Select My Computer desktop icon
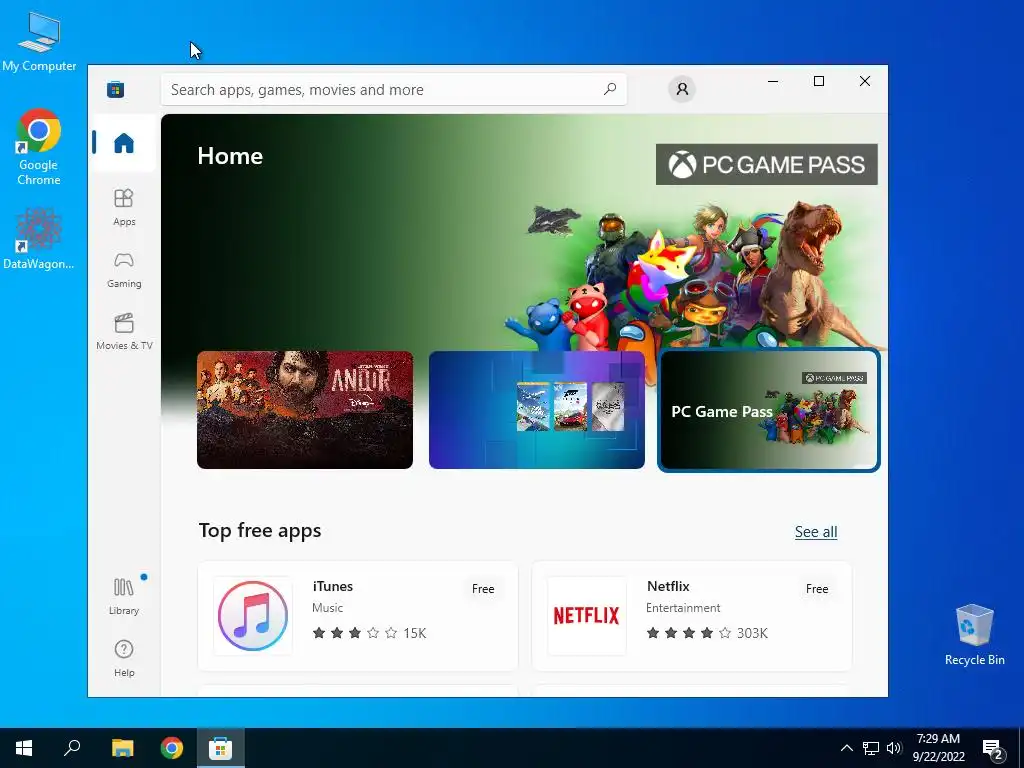The image size is (1024, 768). pos(39,42)
